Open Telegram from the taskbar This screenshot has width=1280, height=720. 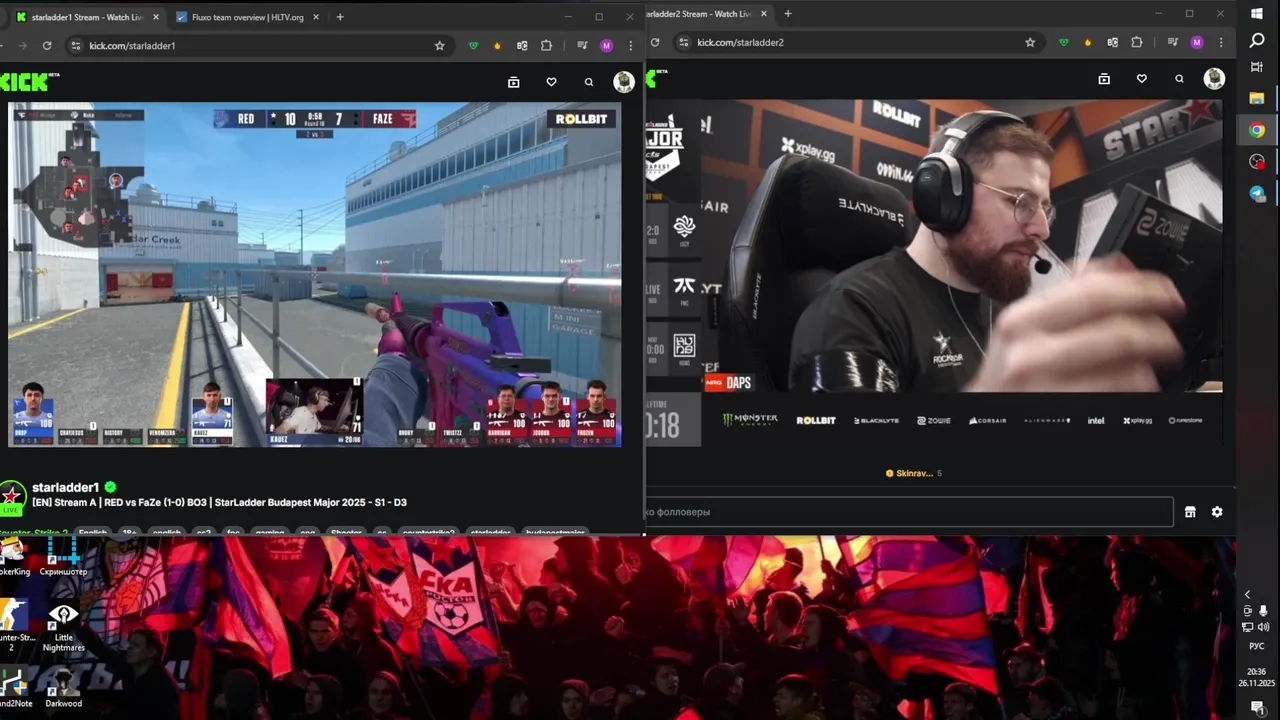click(1257, 193)
